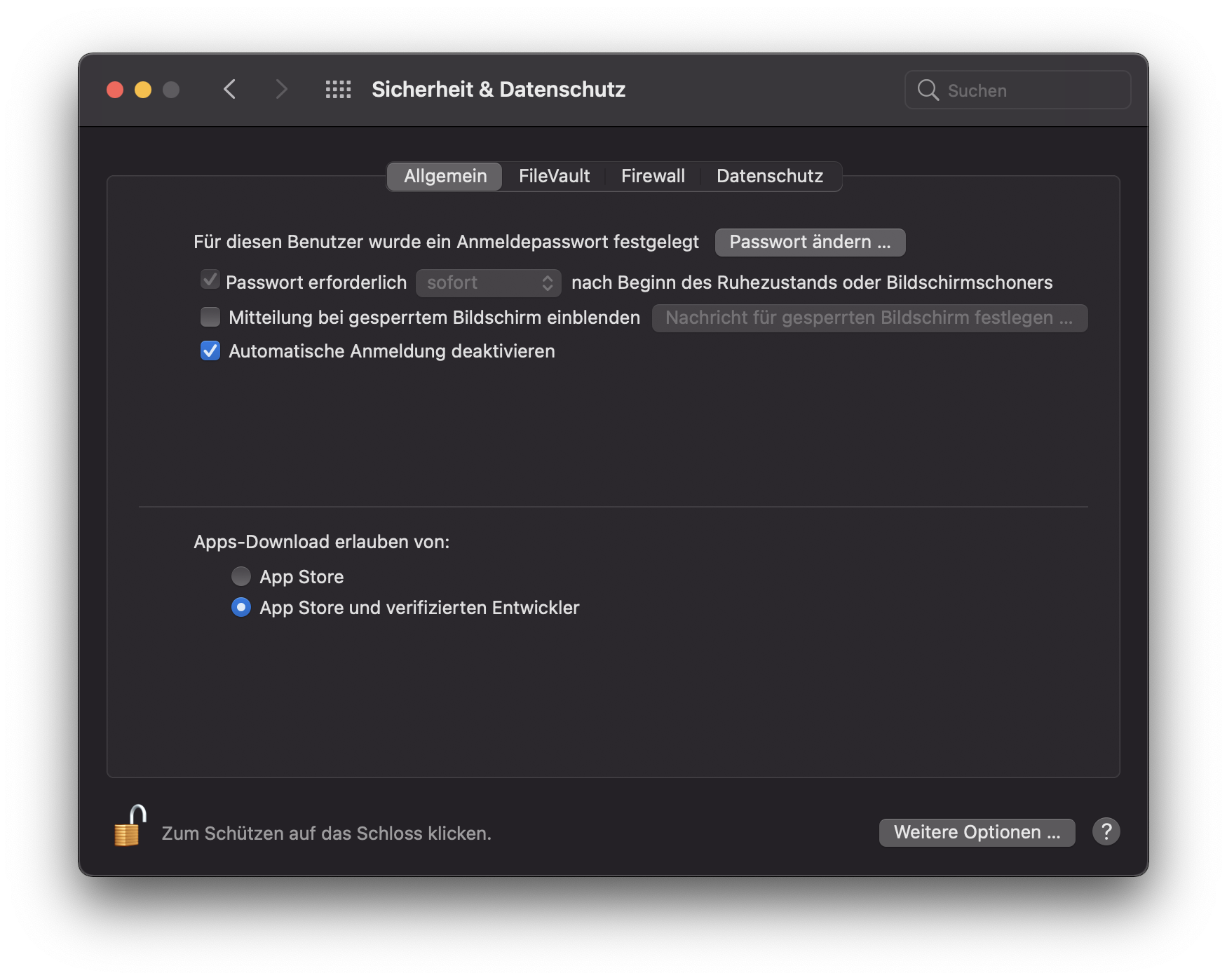Toggle the Passwort erforderlich checkbox
The height and width of the screenshot is (980, 1227).
(210, 280)
